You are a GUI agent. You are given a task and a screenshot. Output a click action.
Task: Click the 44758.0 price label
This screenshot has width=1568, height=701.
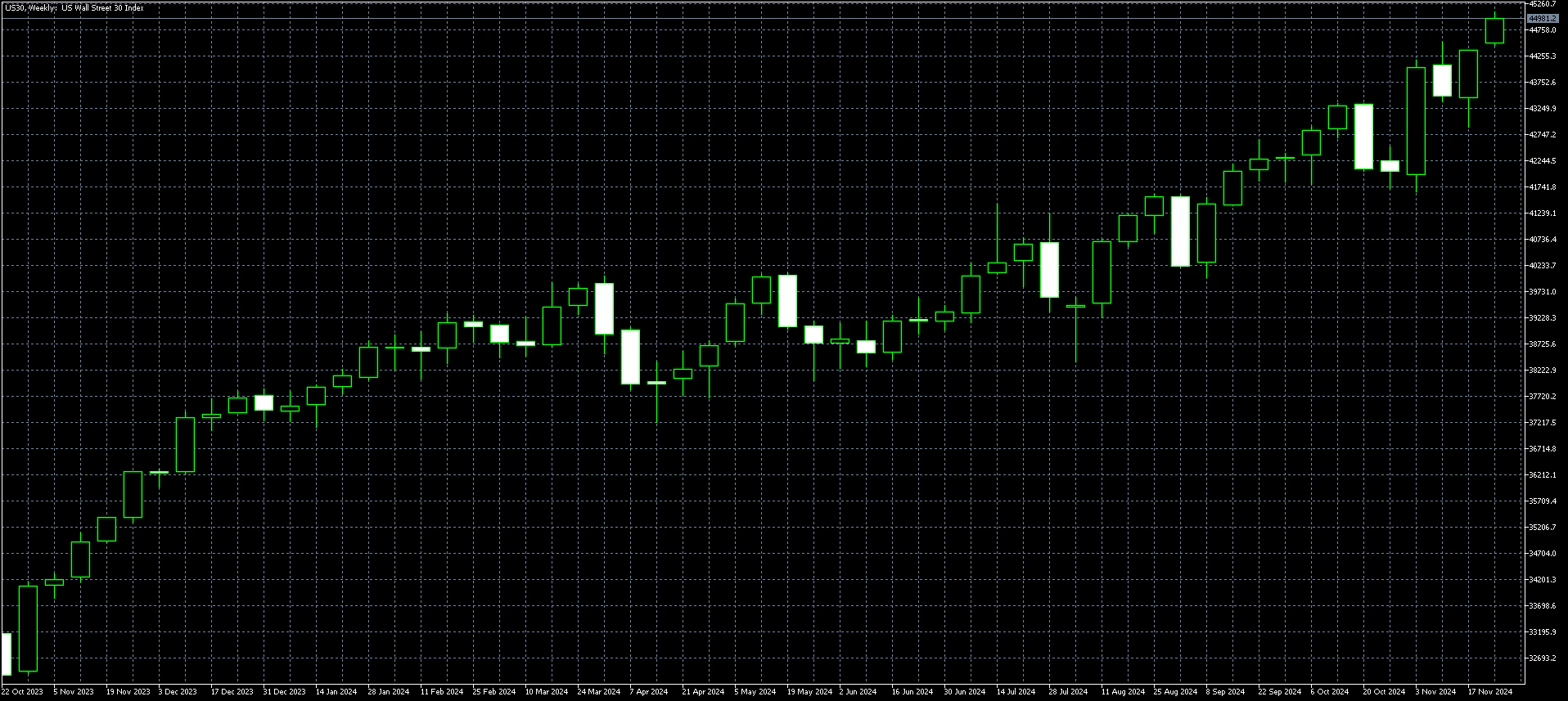(x=1543, y=30)
